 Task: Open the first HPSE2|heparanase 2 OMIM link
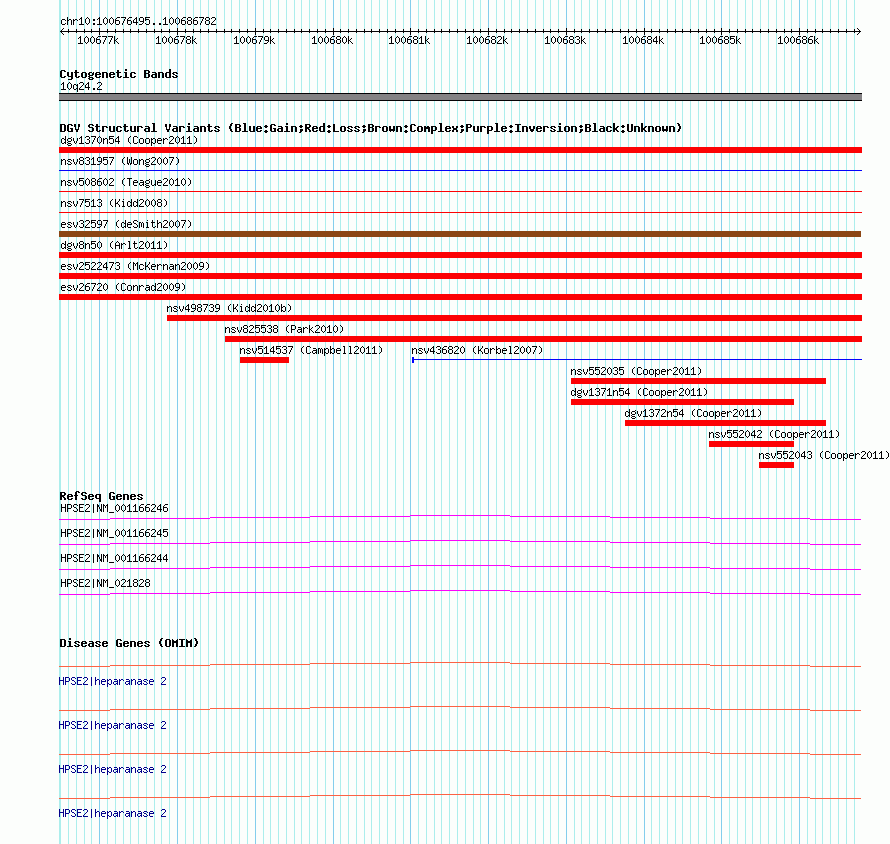112,681
